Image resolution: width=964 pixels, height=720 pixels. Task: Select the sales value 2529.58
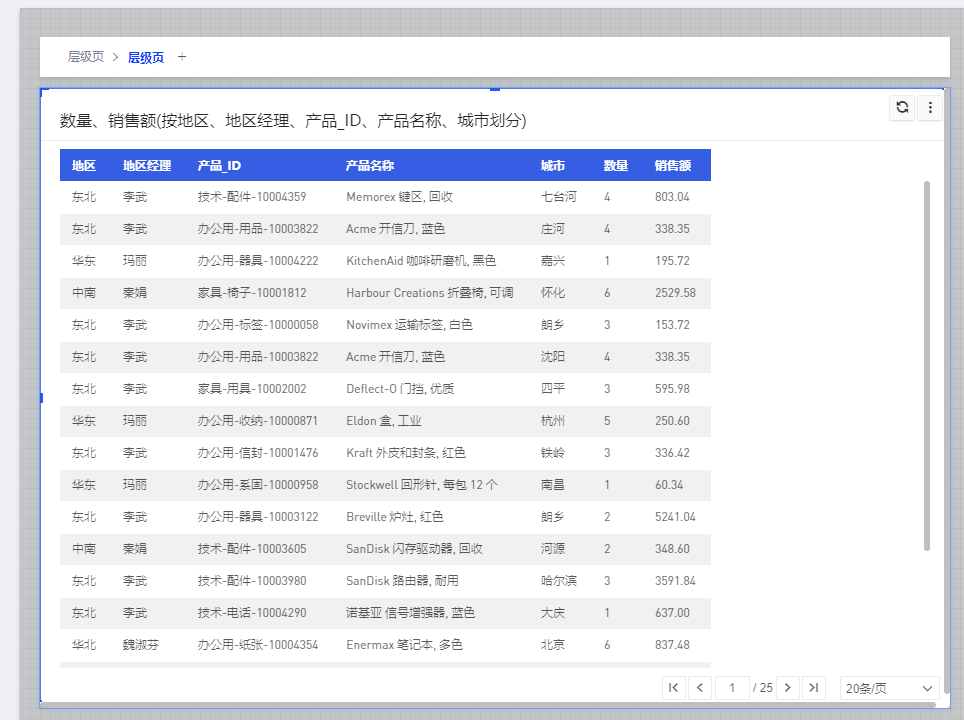tap(675, 293)
